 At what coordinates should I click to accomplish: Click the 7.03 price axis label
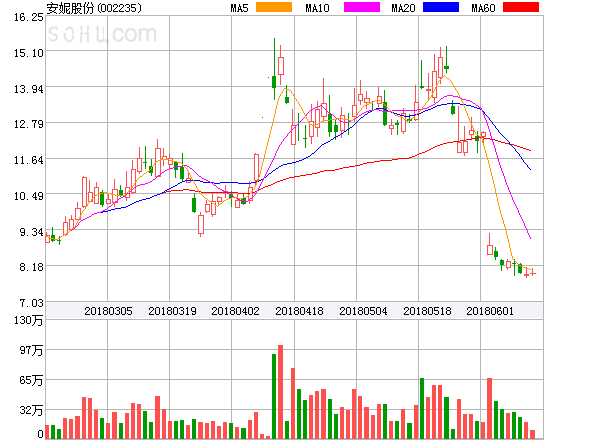coord(31,303)
